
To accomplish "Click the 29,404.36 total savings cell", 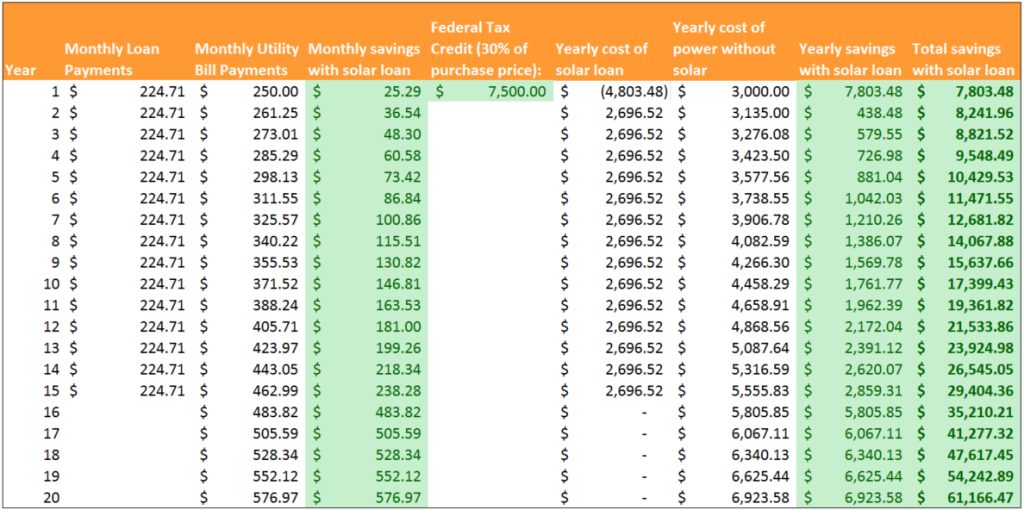I will point(963,390).
